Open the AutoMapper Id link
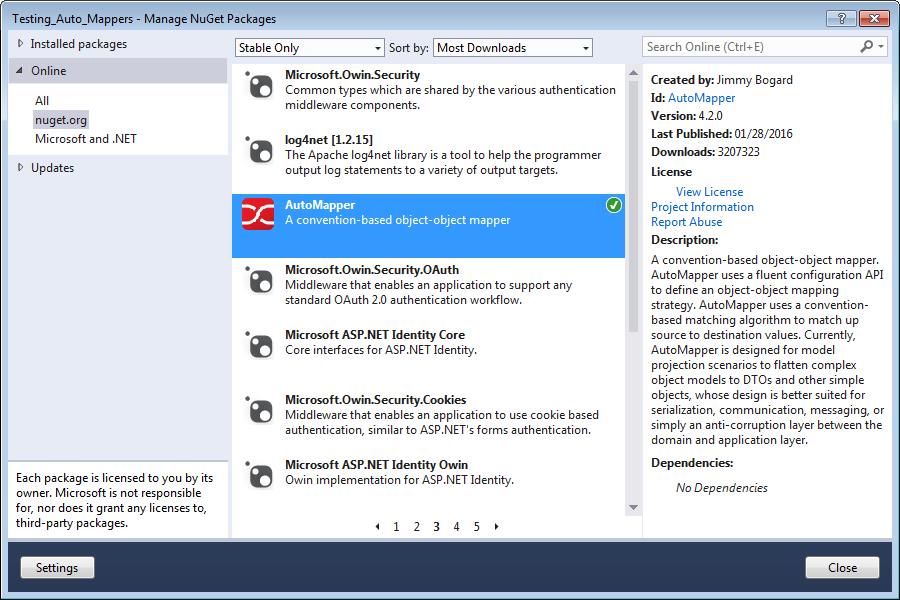This screenshot has height=600, width=900. [x=701, y=98]
